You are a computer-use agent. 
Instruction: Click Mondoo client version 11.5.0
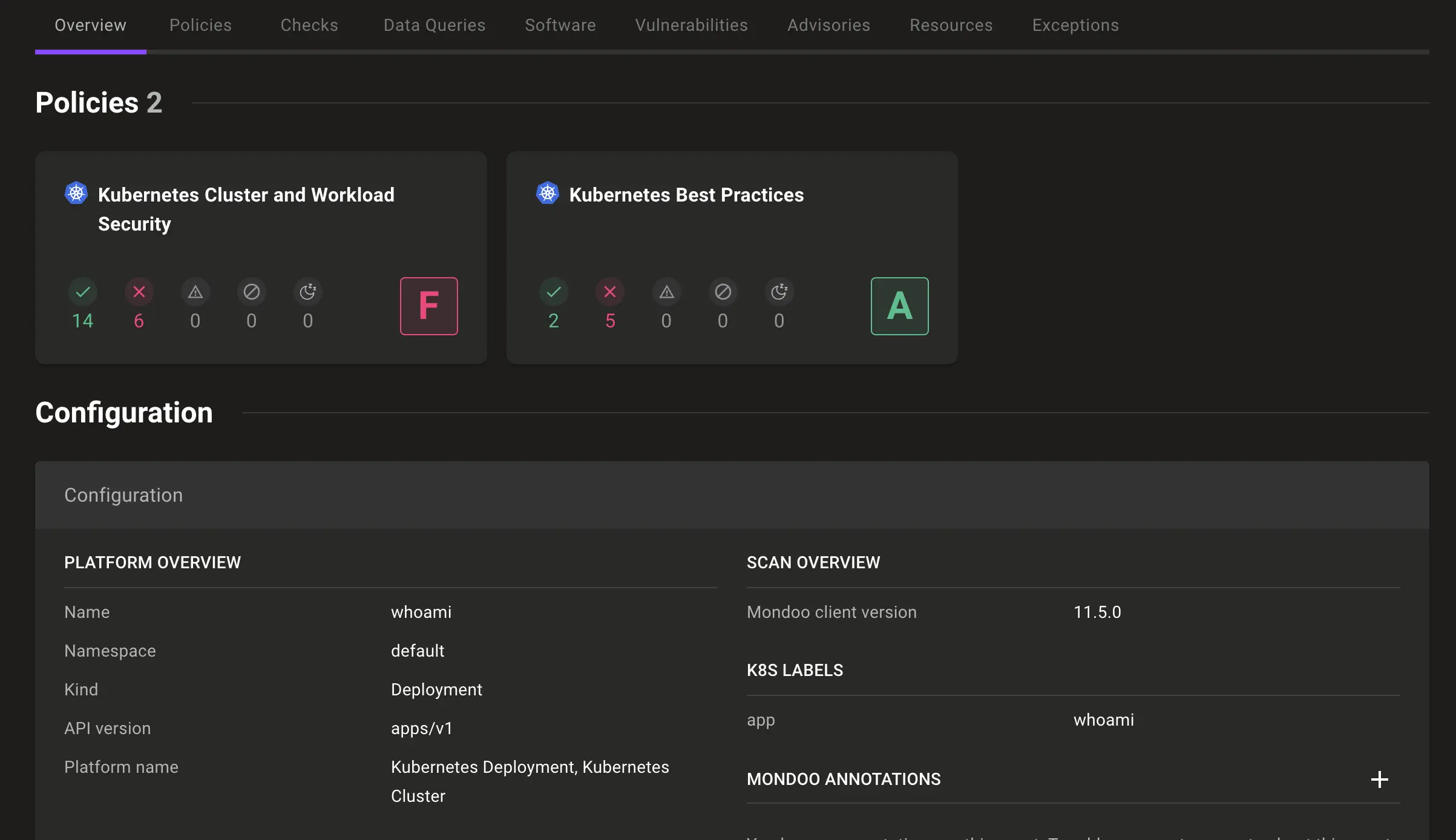[x=1097, y=612]
